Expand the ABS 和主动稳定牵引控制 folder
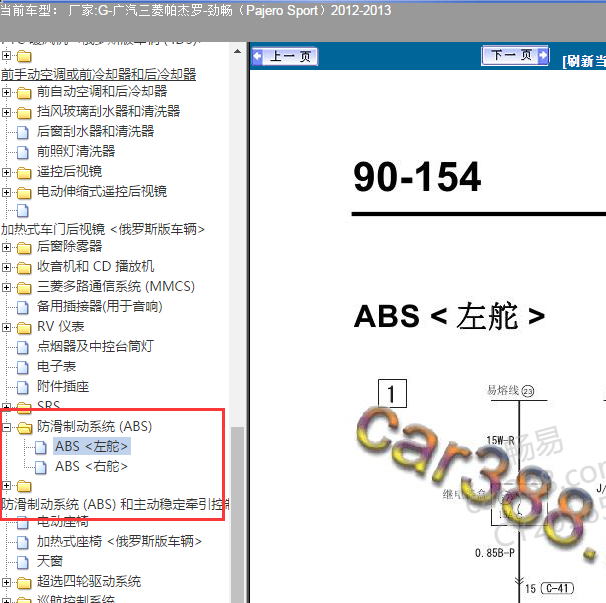The width and height of the screenshot is (606, 603). 6,485
